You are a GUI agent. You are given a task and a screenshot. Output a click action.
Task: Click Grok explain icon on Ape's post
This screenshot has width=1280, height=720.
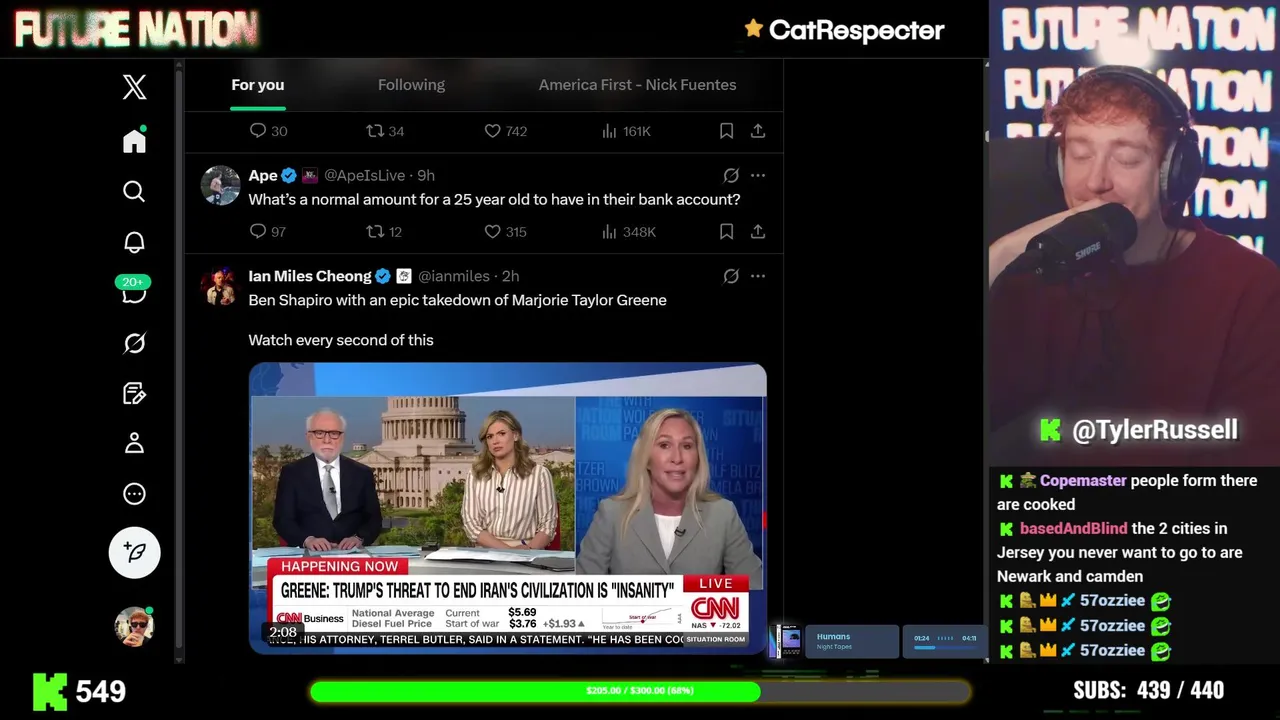pyautogui.click(x=731, y=175)
